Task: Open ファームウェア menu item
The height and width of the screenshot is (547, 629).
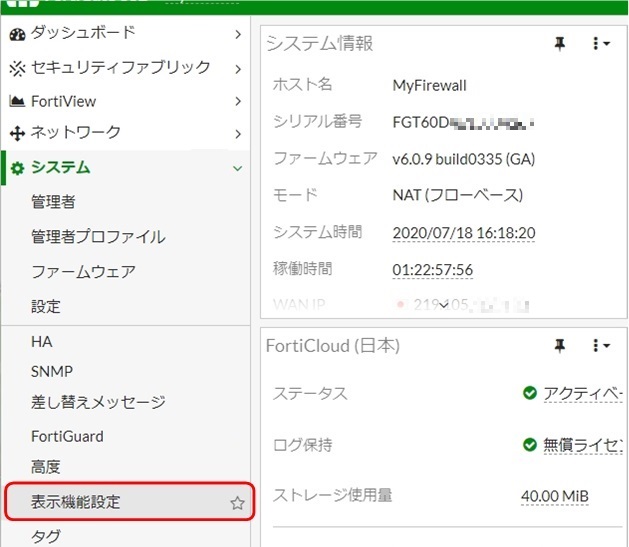Action: pos(83,272)
